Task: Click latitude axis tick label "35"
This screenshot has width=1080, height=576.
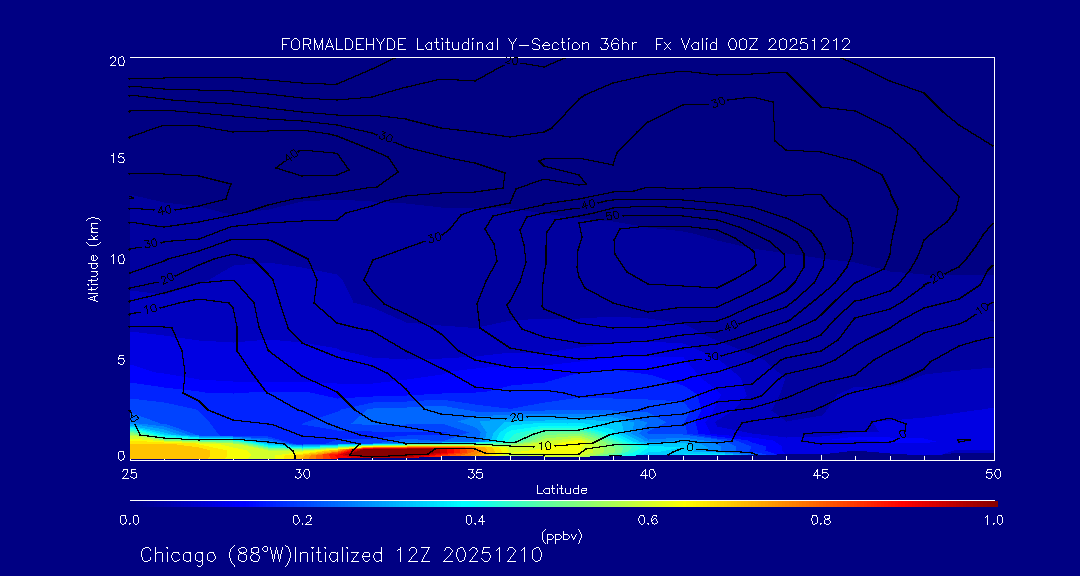Action: point(475,474)
